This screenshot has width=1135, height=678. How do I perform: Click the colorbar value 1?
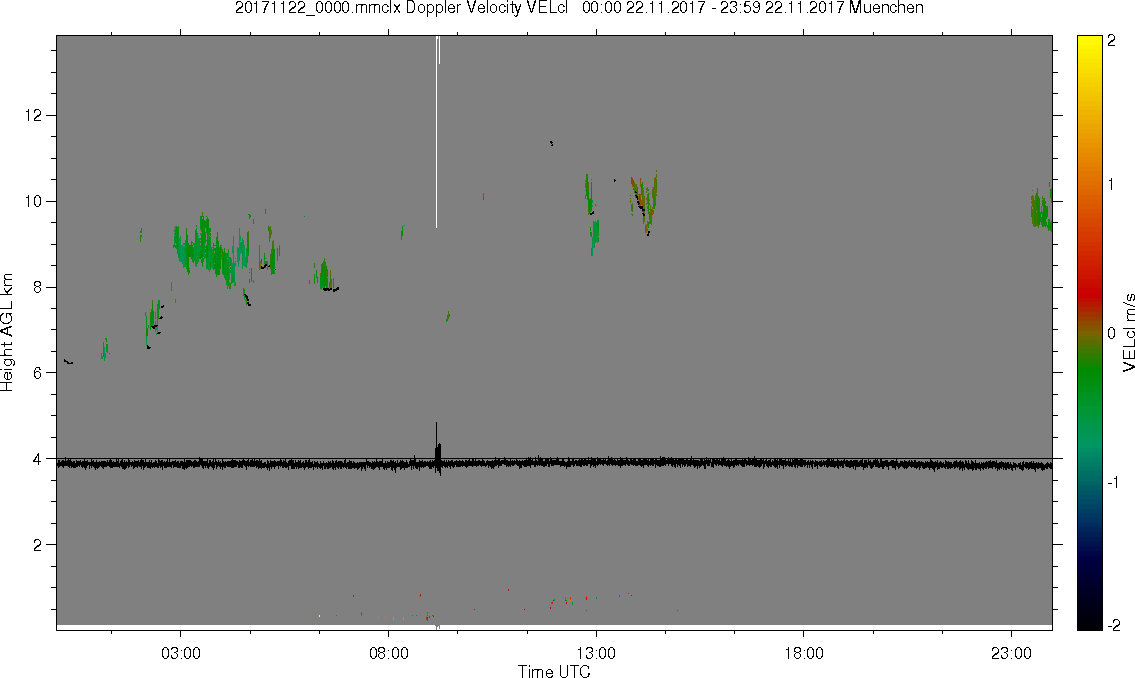(x=1112, y=185)
